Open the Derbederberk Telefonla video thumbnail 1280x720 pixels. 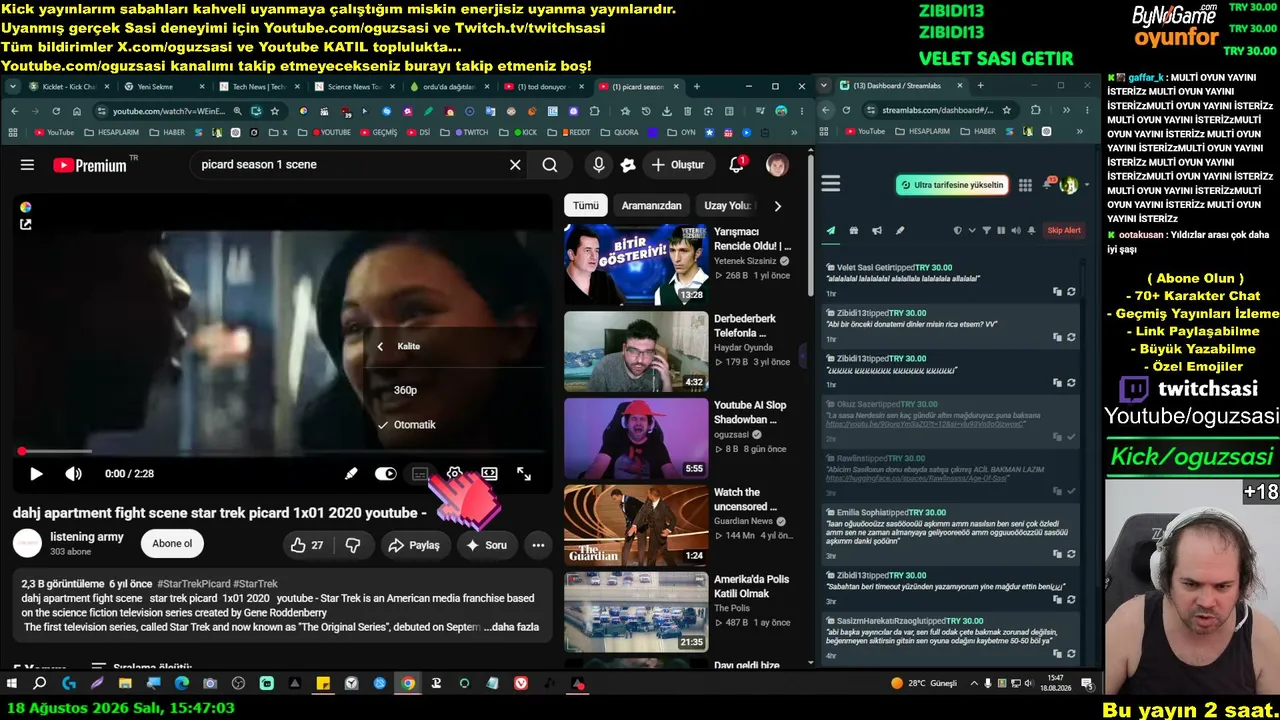(636, 351)
